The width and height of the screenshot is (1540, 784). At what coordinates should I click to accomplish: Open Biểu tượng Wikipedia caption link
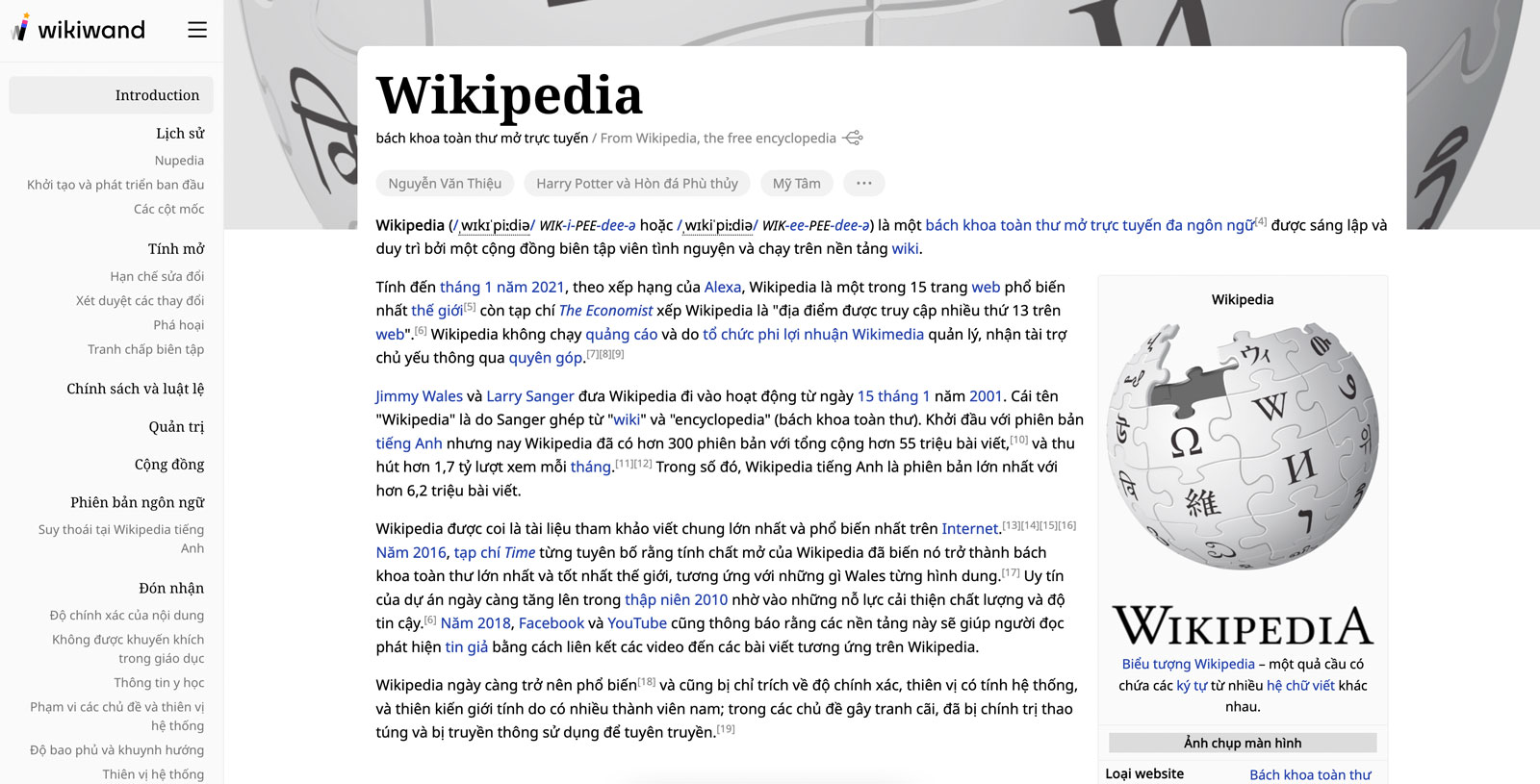click(x=1189, y=664)
